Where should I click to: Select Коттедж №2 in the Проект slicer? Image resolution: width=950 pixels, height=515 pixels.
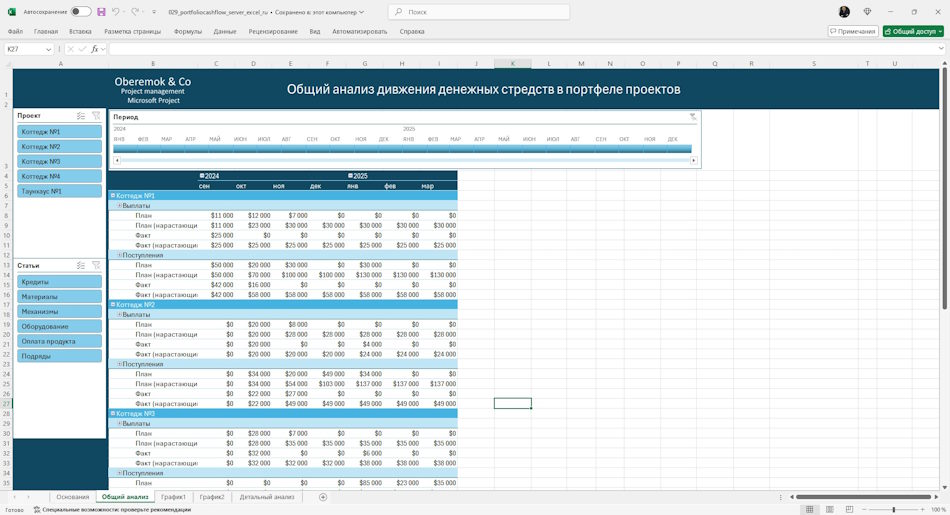pos(59,147)
